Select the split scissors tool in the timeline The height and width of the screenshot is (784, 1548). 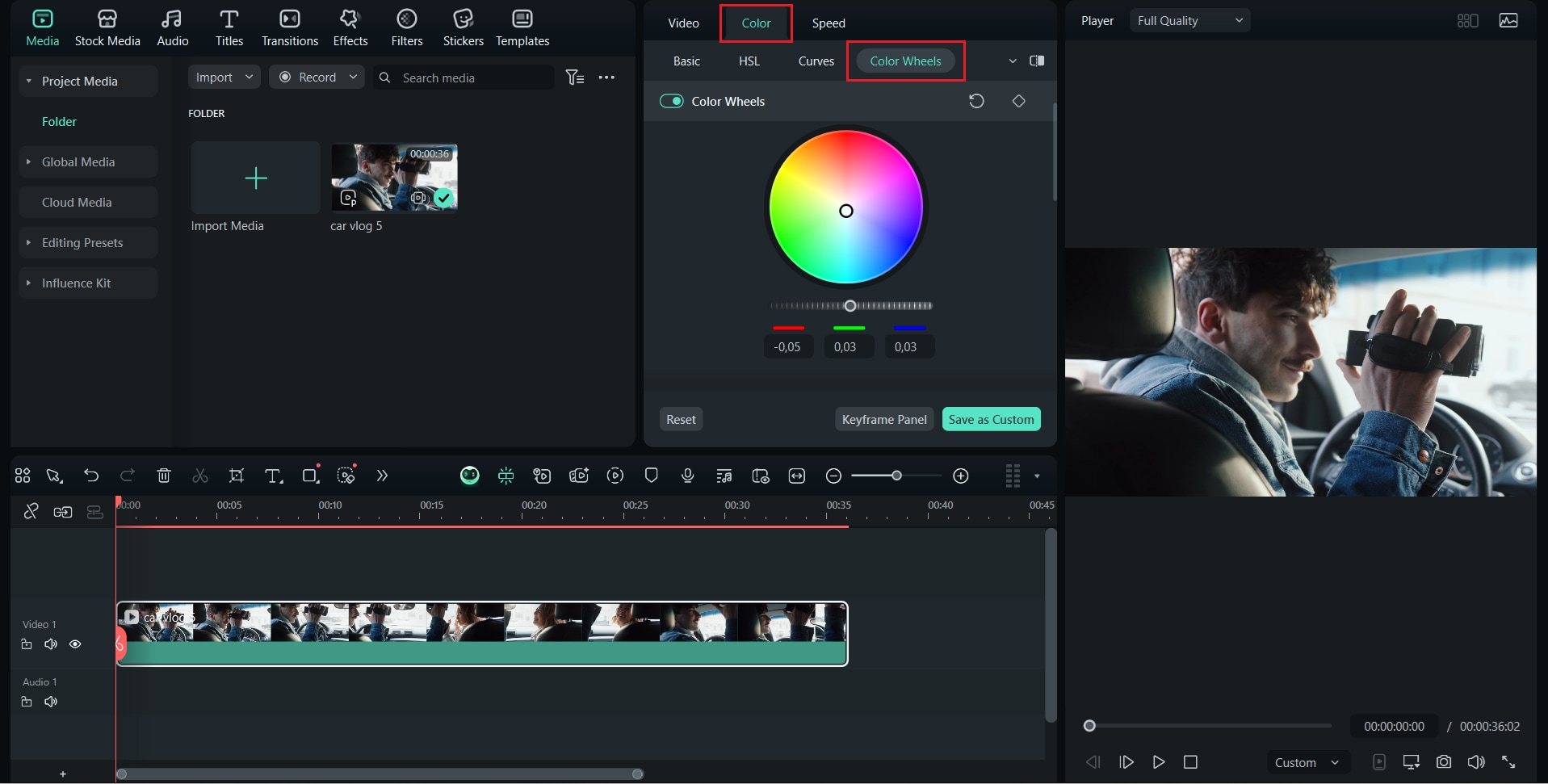pos(199,476)
